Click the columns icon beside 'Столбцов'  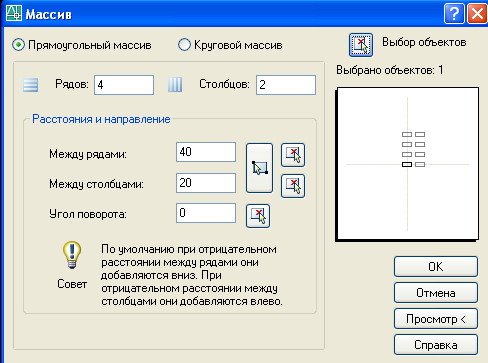coord(175,85)
